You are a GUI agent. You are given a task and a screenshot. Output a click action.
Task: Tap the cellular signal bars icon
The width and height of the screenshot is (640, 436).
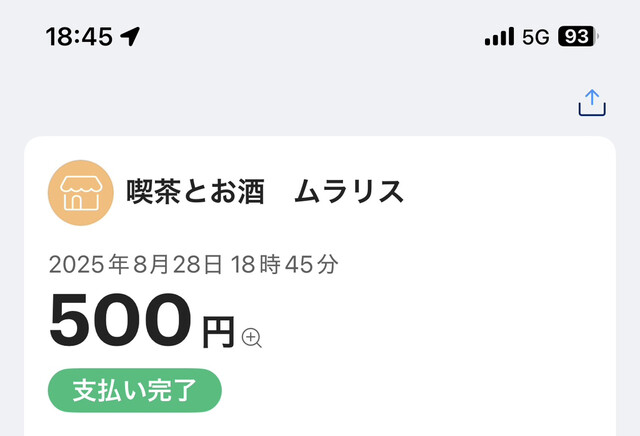[499, 37]
